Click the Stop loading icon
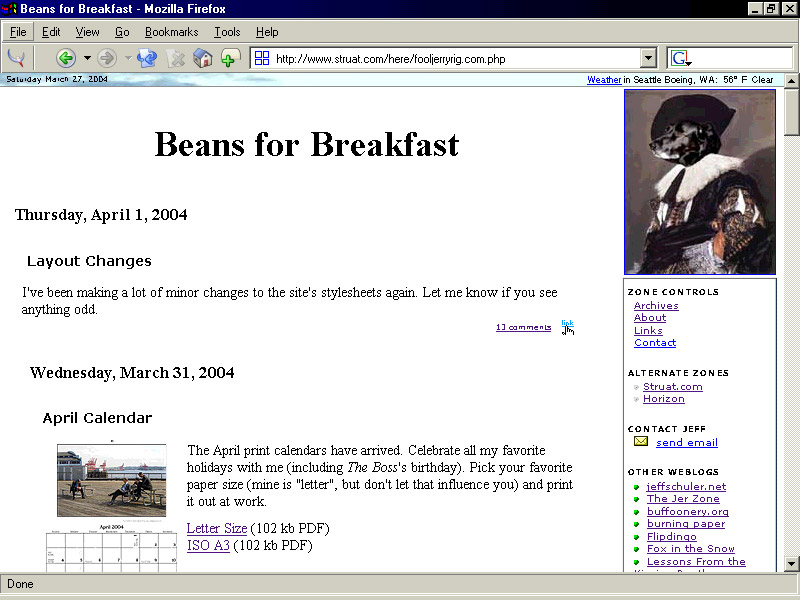 click(x=177, y=58)
